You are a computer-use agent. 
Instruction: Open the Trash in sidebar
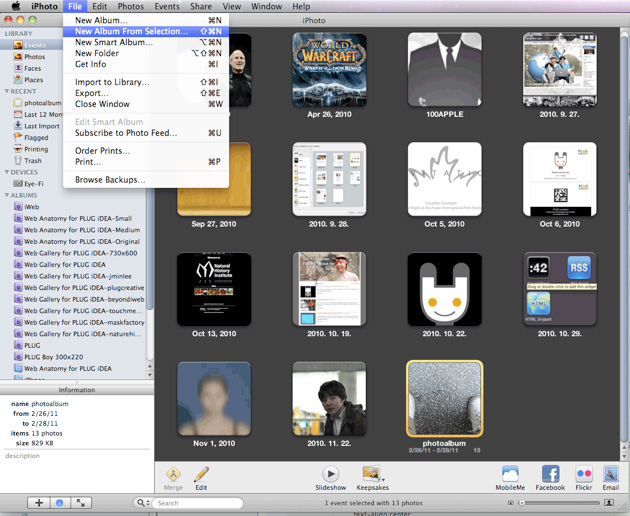(x=31, y=161)
